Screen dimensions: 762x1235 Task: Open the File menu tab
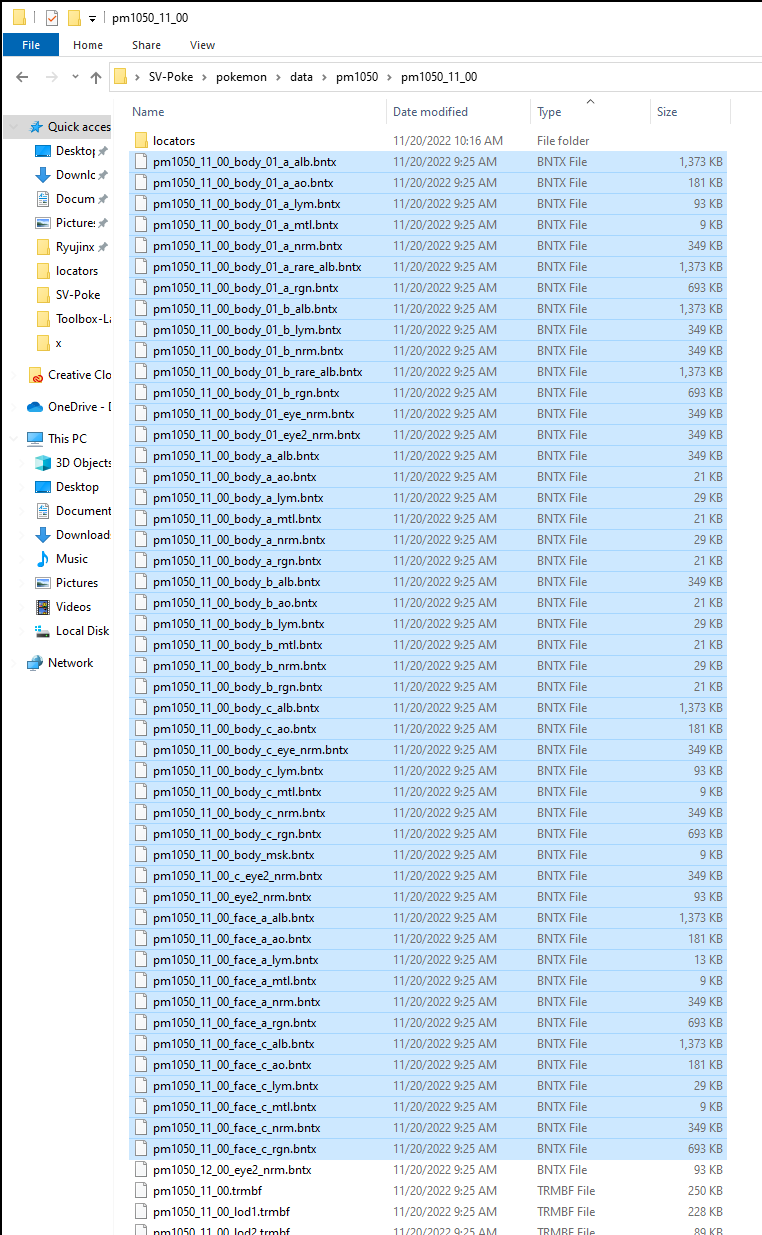(x=31, y=45)
